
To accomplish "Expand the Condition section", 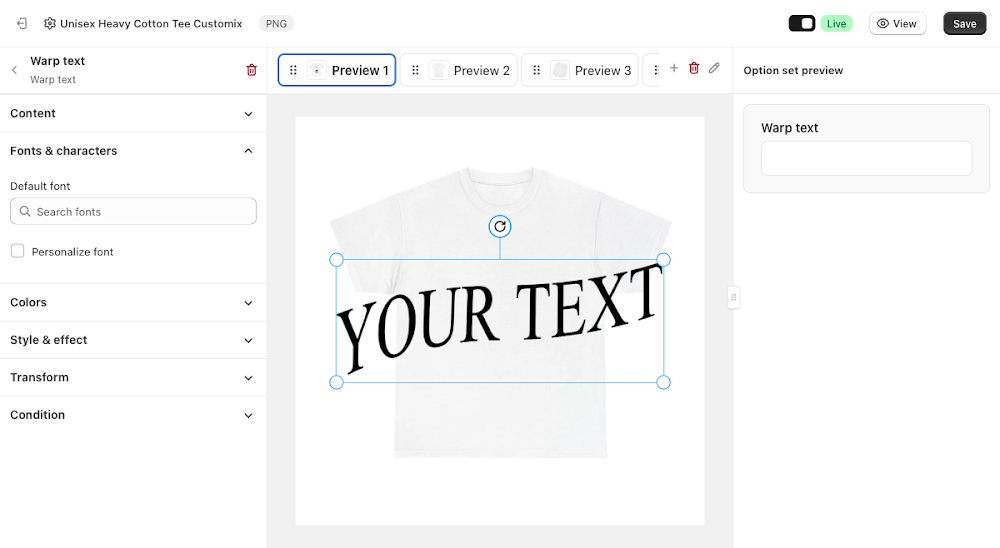I will coord(133,415).
